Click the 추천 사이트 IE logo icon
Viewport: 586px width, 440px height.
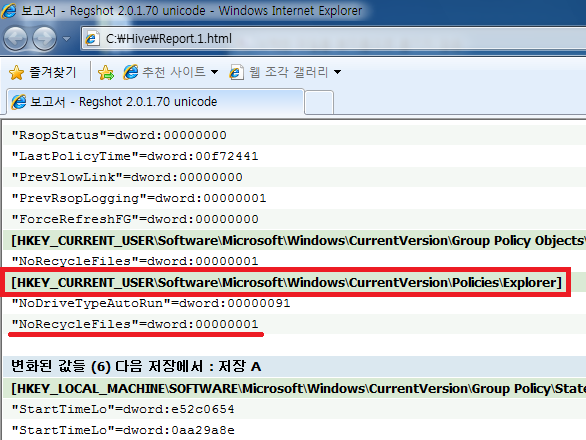[x=131, y=72]
